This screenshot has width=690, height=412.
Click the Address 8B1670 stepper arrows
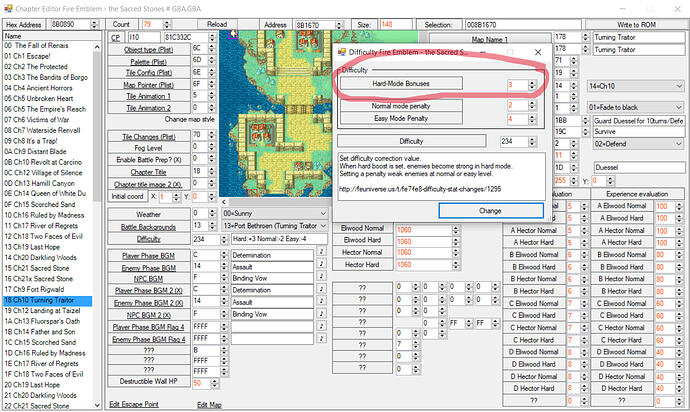tap(339, 25)
